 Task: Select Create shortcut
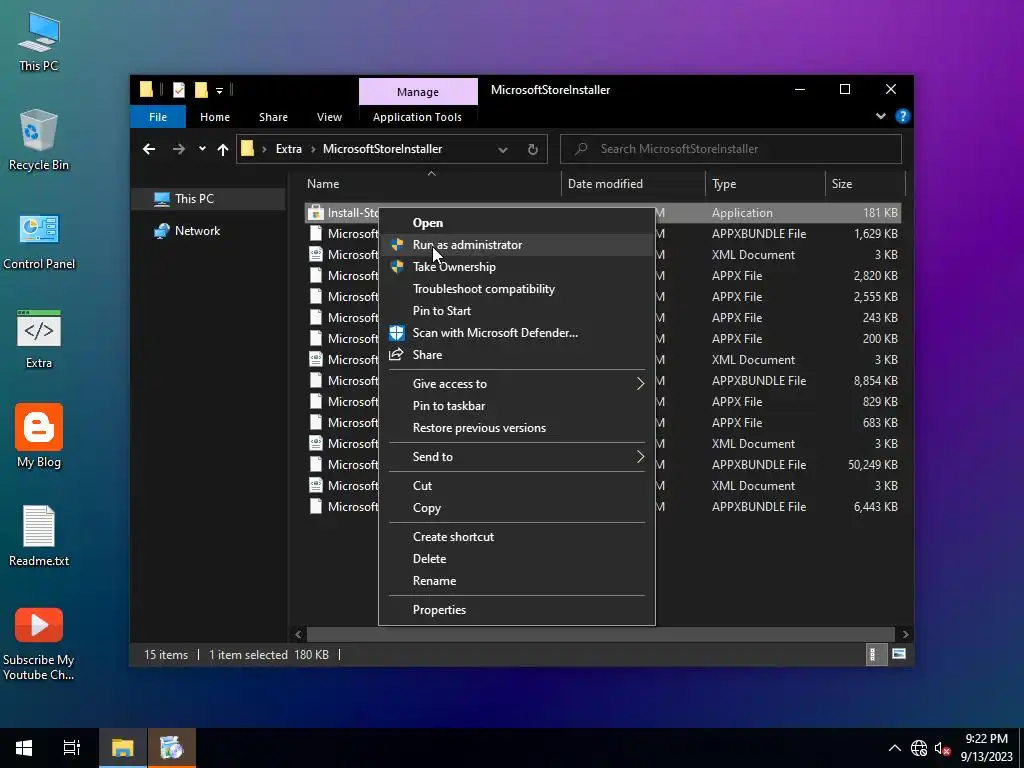coord(517,537)
